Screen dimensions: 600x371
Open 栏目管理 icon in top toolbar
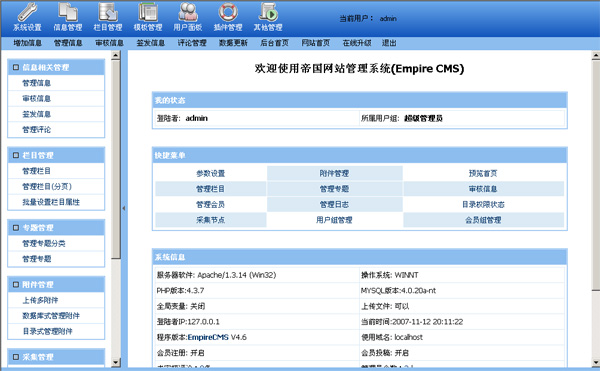108,13
